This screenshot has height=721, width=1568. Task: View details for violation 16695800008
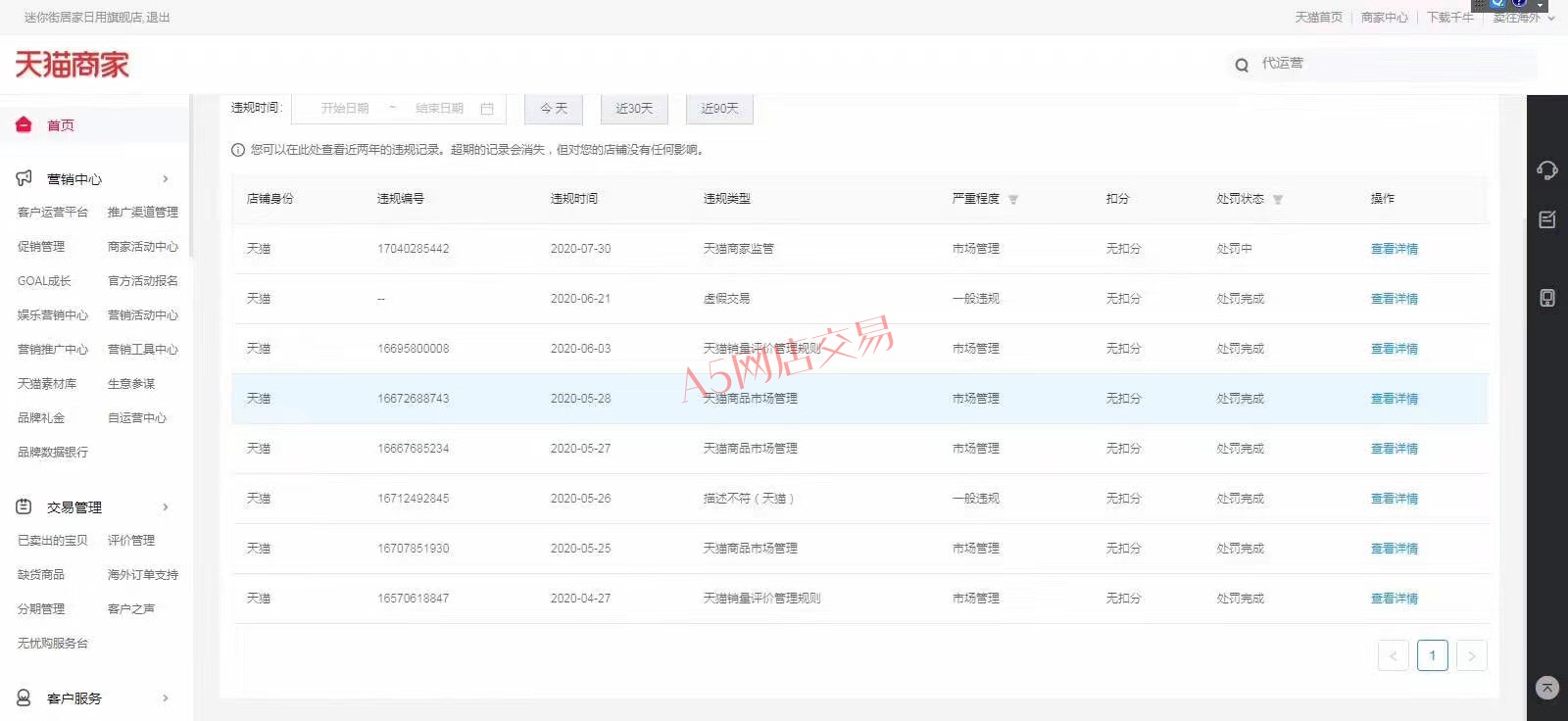pos(1394,349)
